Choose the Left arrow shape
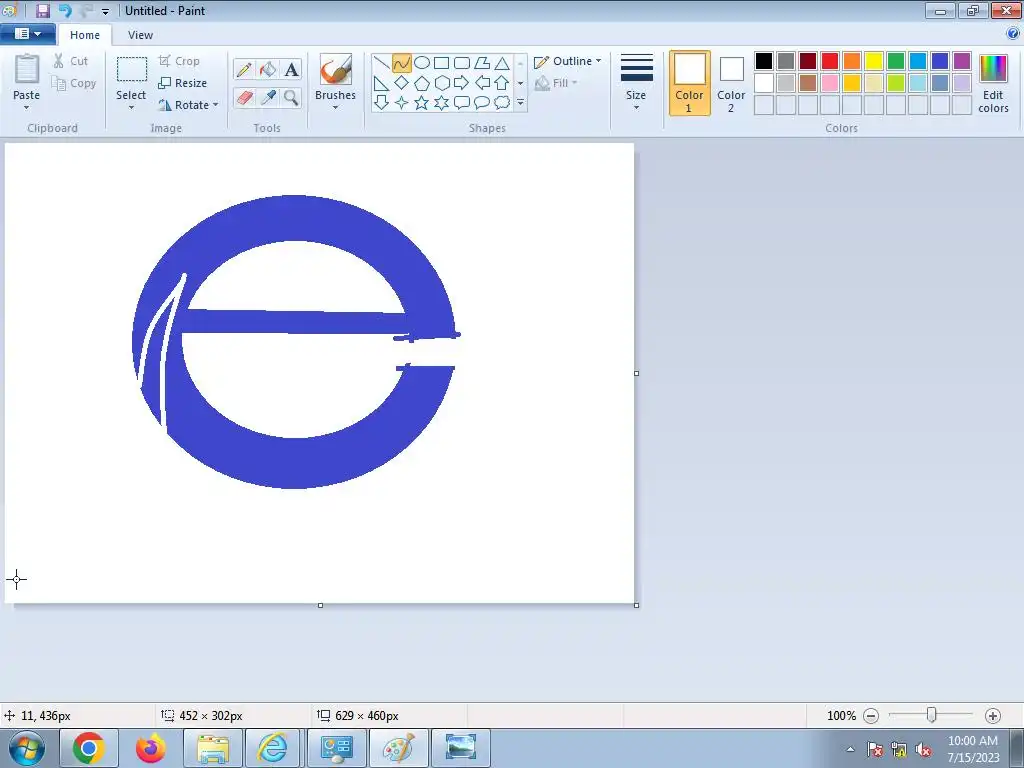 click(482, 83)
